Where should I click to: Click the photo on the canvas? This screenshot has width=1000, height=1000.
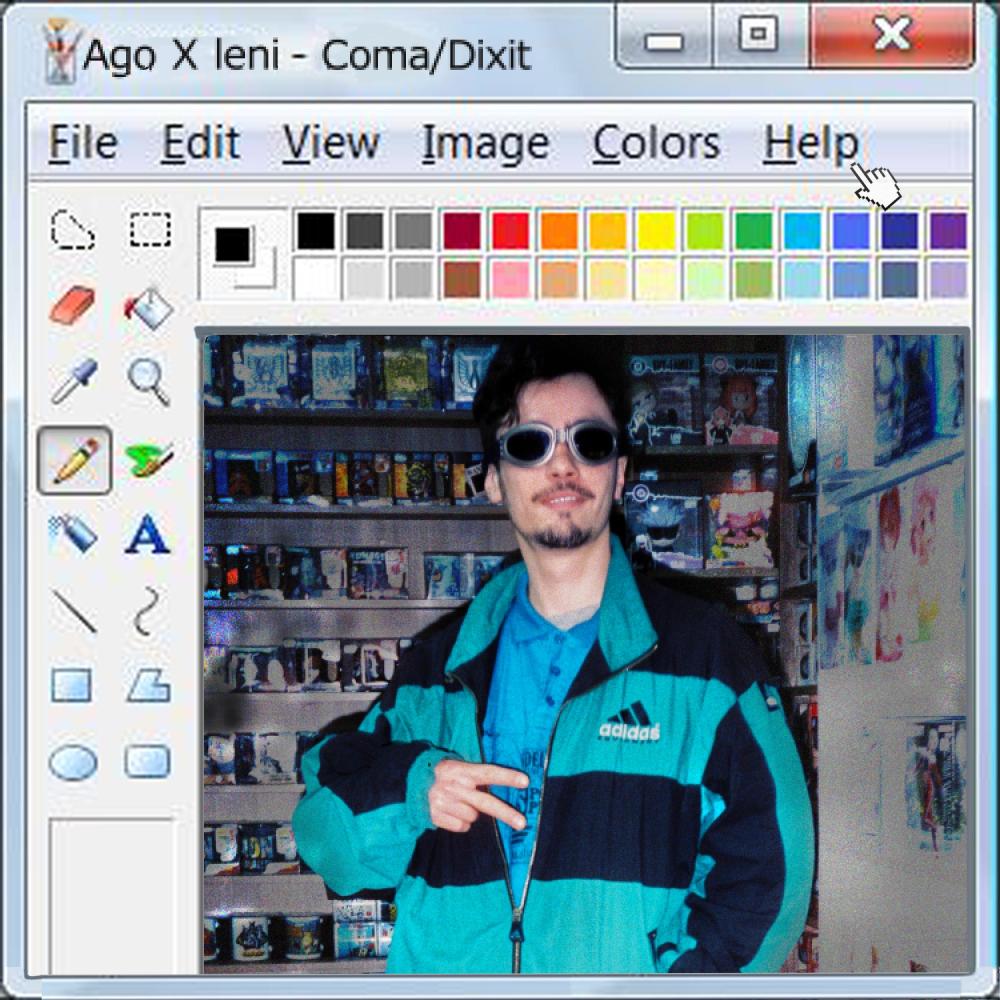pyautogui.click(x=585, y=654)
